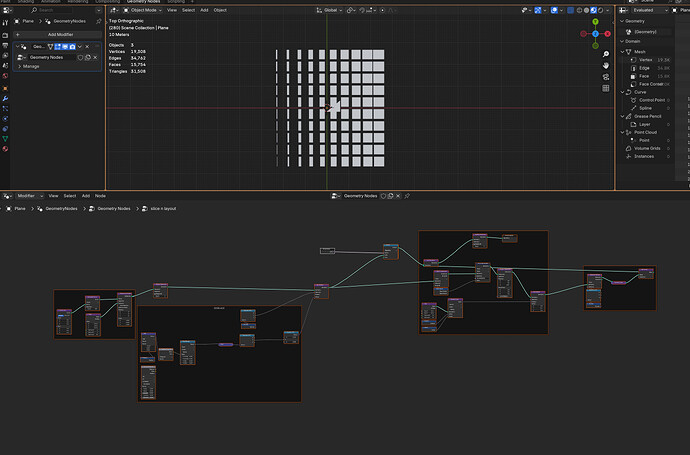Expand the Manage panel in modifier
Viewport: 690px width, 455px height.
pos(31,66)
